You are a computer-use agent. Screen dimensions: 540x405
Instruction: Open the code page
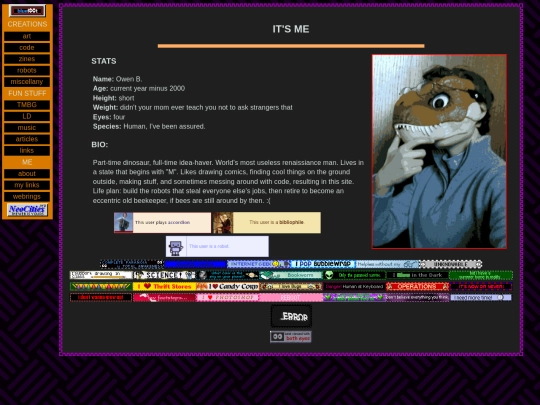click(27, 48)
